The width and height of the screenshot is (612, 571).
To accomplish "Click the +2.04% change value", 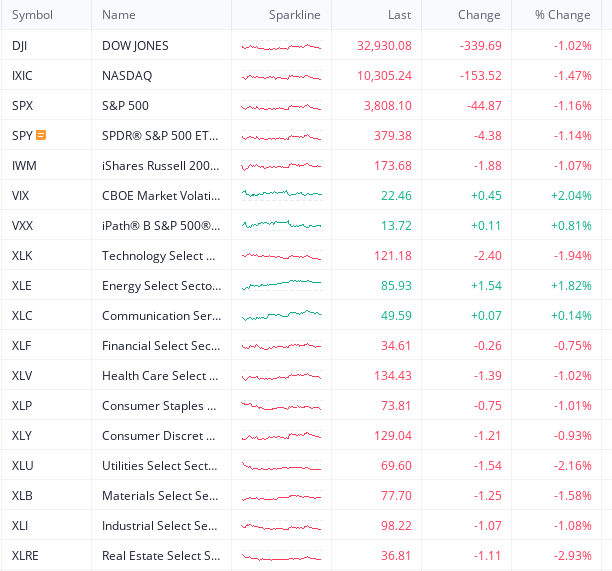I will [x=571, y=196].
